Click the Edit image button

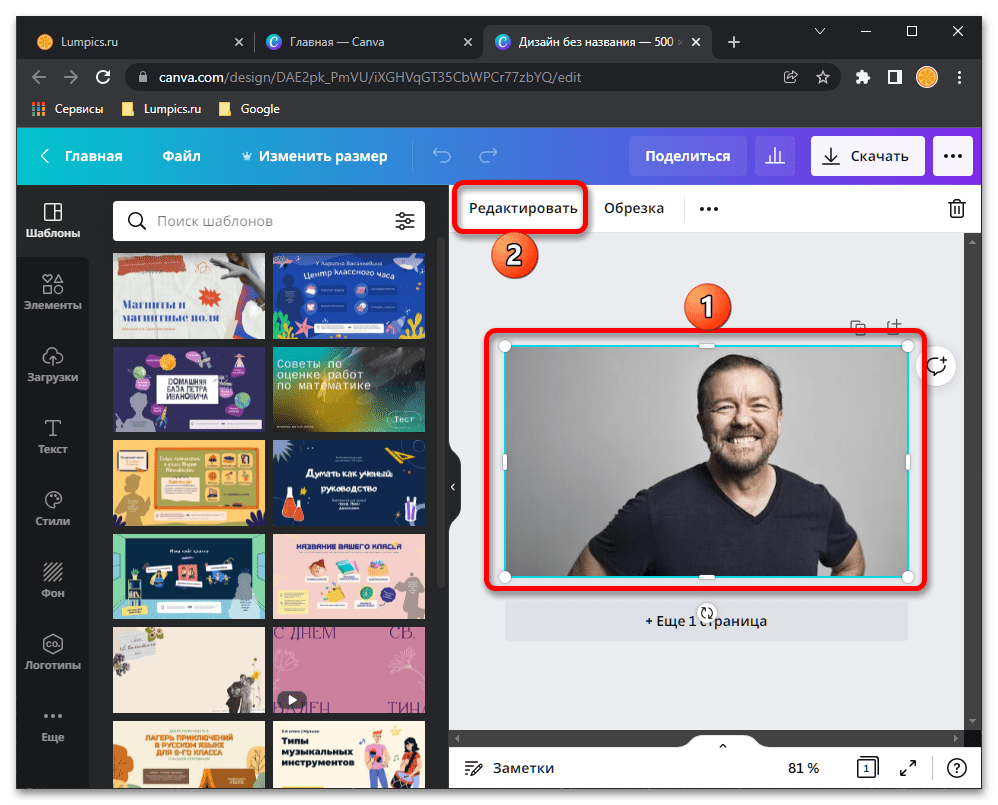[523, 209]
